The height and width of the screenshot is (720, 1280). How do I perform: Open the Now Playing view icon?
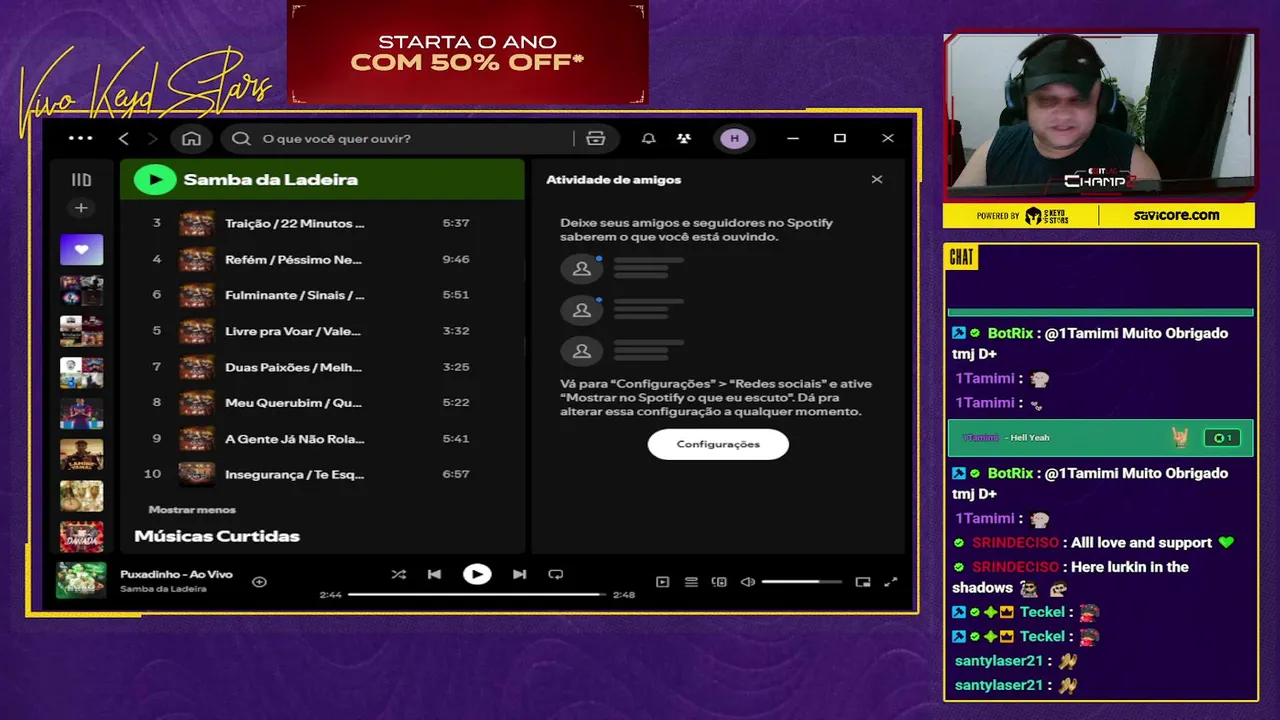coord(662,581)
